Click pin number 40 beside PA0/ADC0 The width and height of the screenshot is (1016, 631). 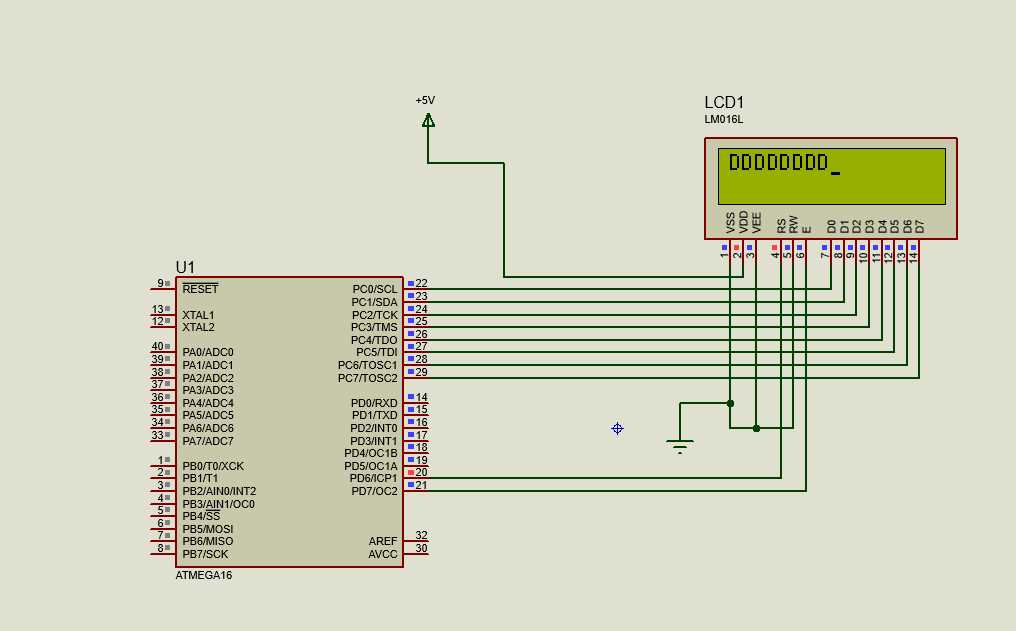point(157,347)
